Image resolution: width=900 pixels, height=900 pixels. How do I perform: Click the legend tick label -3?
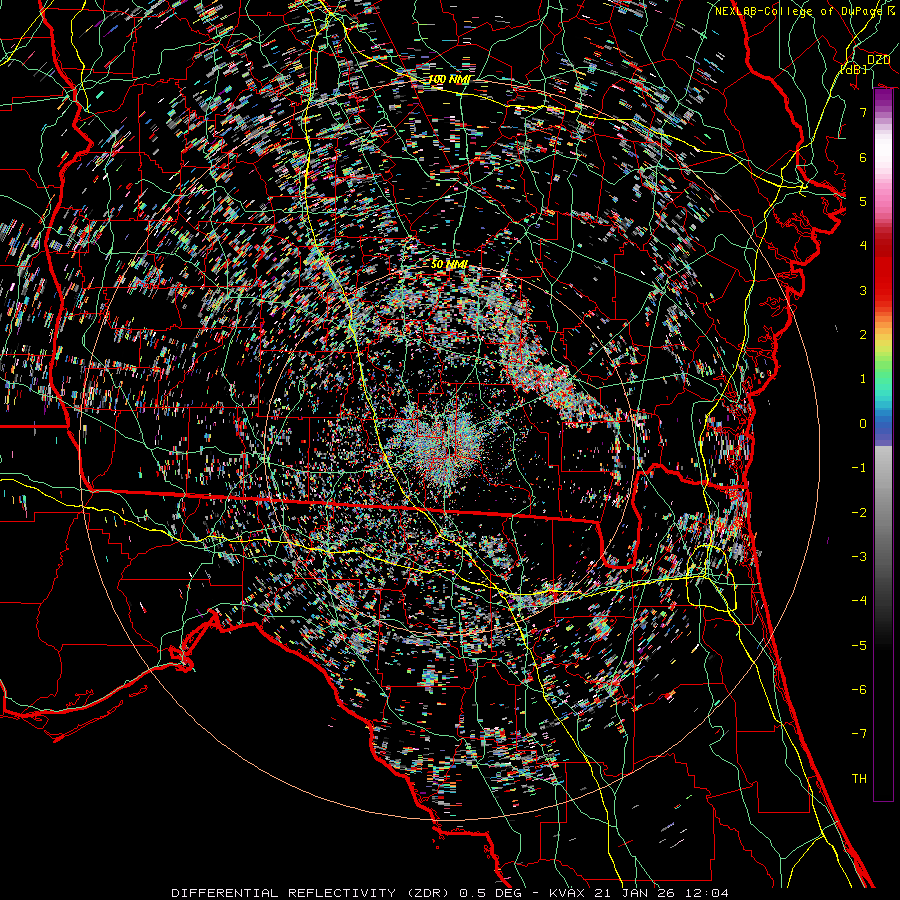859,557
